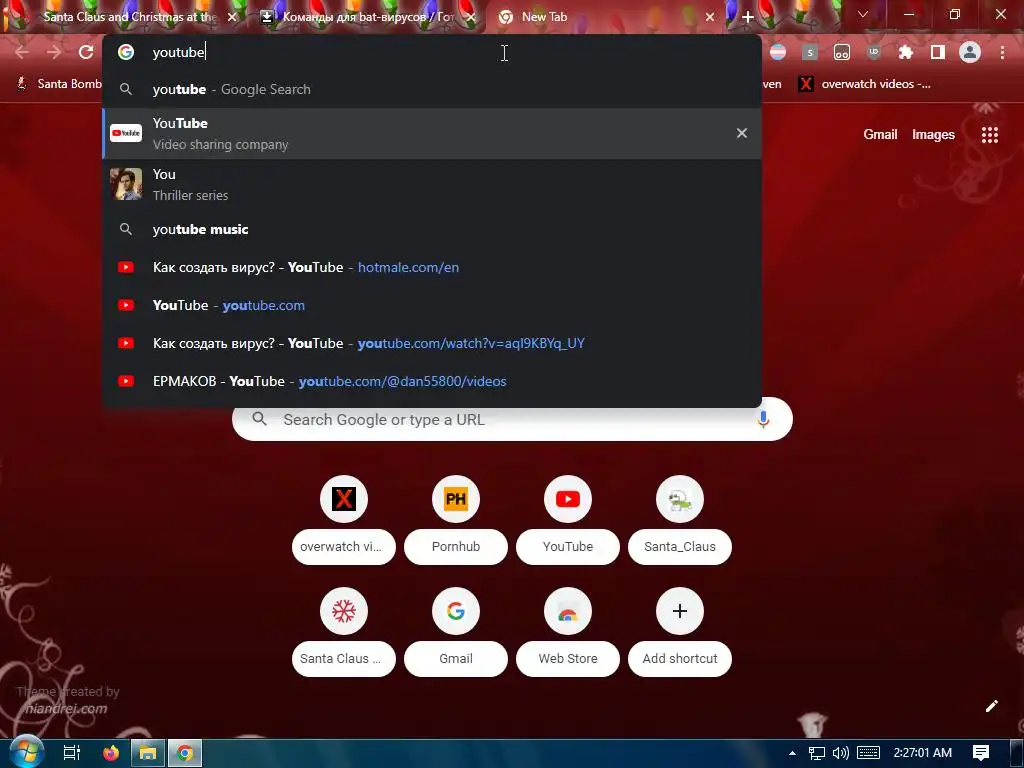
Task: Click the 'Search Google or type a URL' box
Action: click(512, 419)
